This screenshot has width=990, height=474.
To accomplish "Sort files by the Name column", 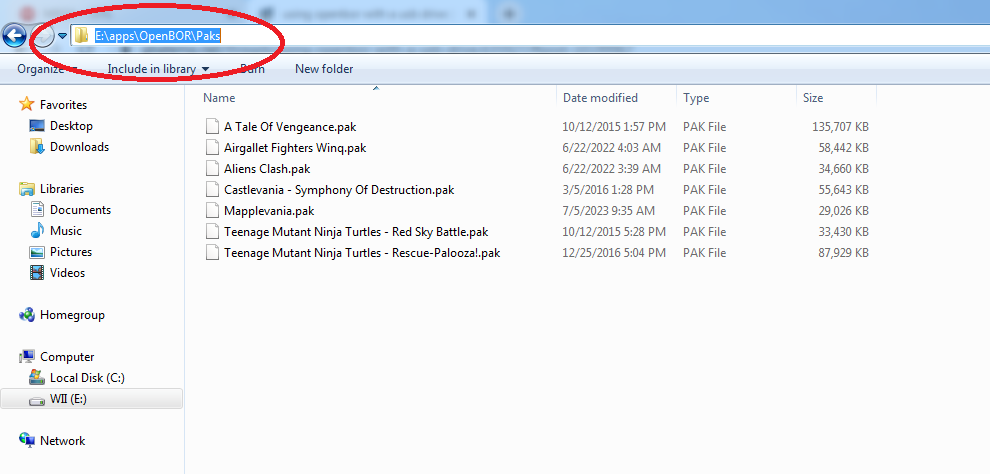I will tap(219, 98).
